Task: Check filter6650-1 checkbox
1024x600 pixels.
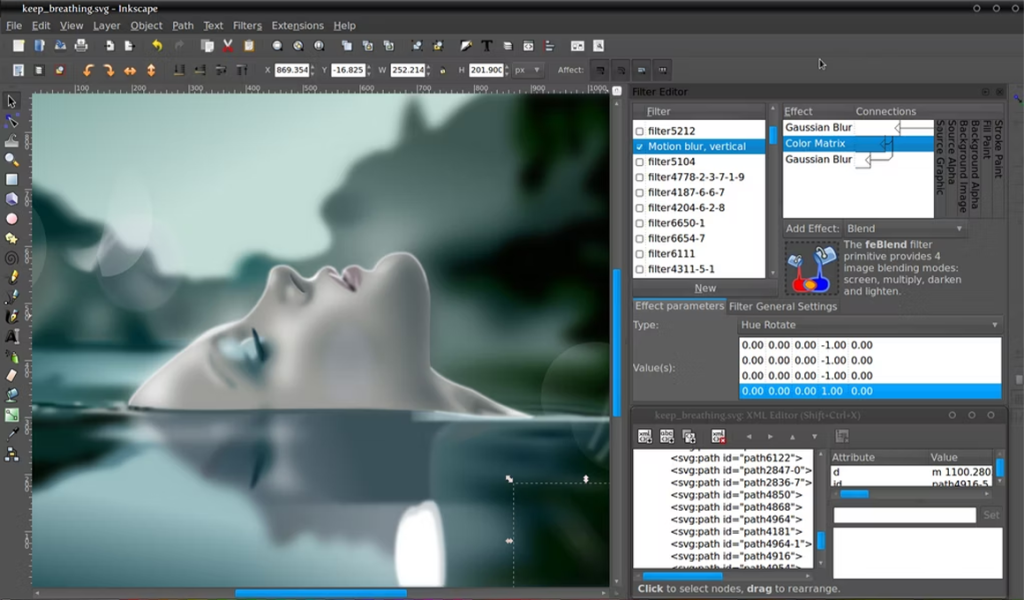Action: point(639,223)
